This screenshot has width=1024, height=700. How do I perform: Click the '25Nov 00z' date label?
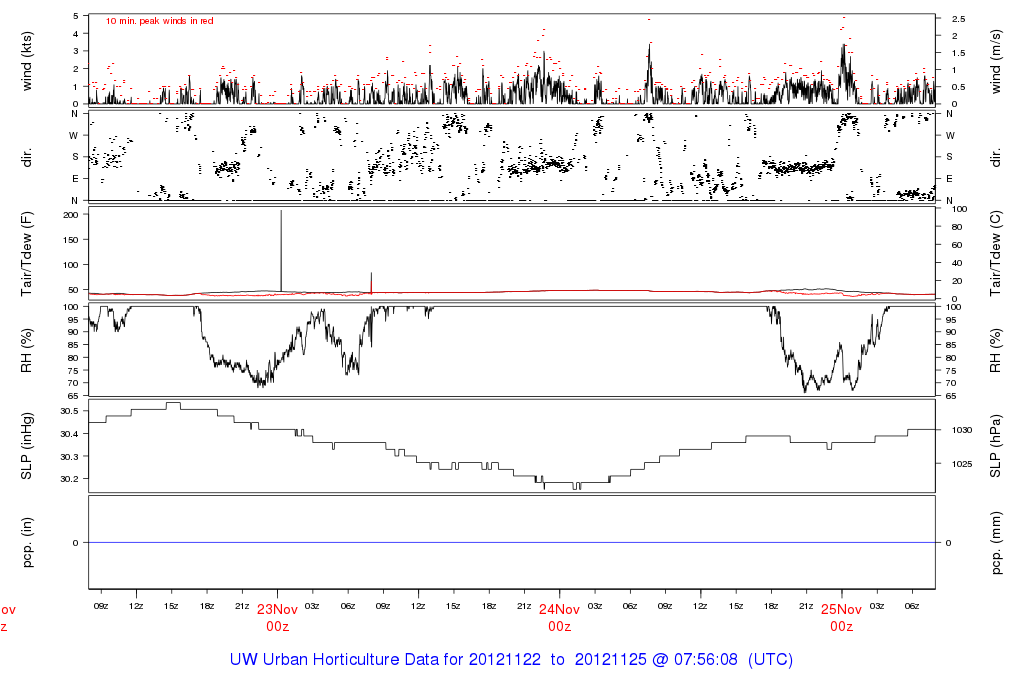[x=841, y=618]
